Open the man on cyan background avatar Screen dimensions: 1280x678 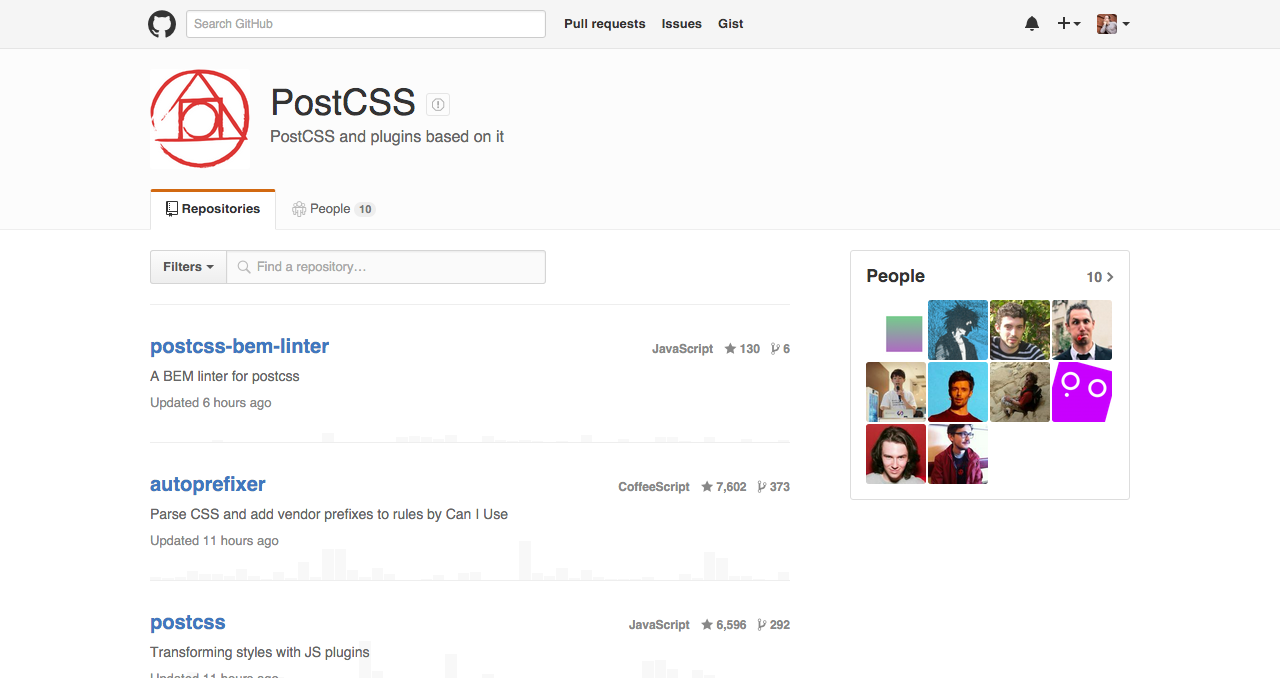[958, 392]
